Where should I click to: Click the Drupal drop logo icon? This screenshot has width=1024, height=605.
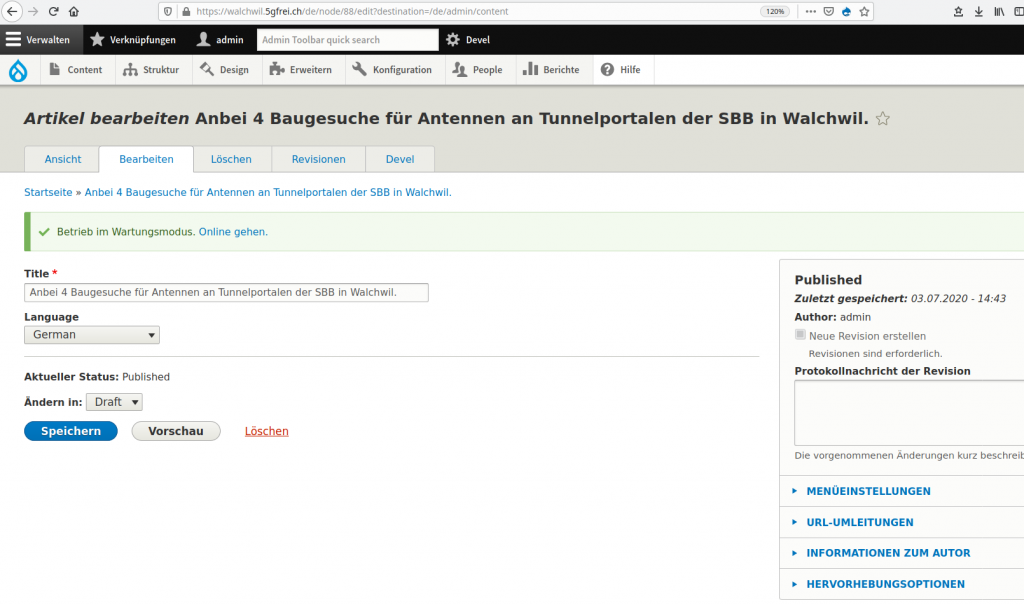pyautogui.click(x=19, y=70)
